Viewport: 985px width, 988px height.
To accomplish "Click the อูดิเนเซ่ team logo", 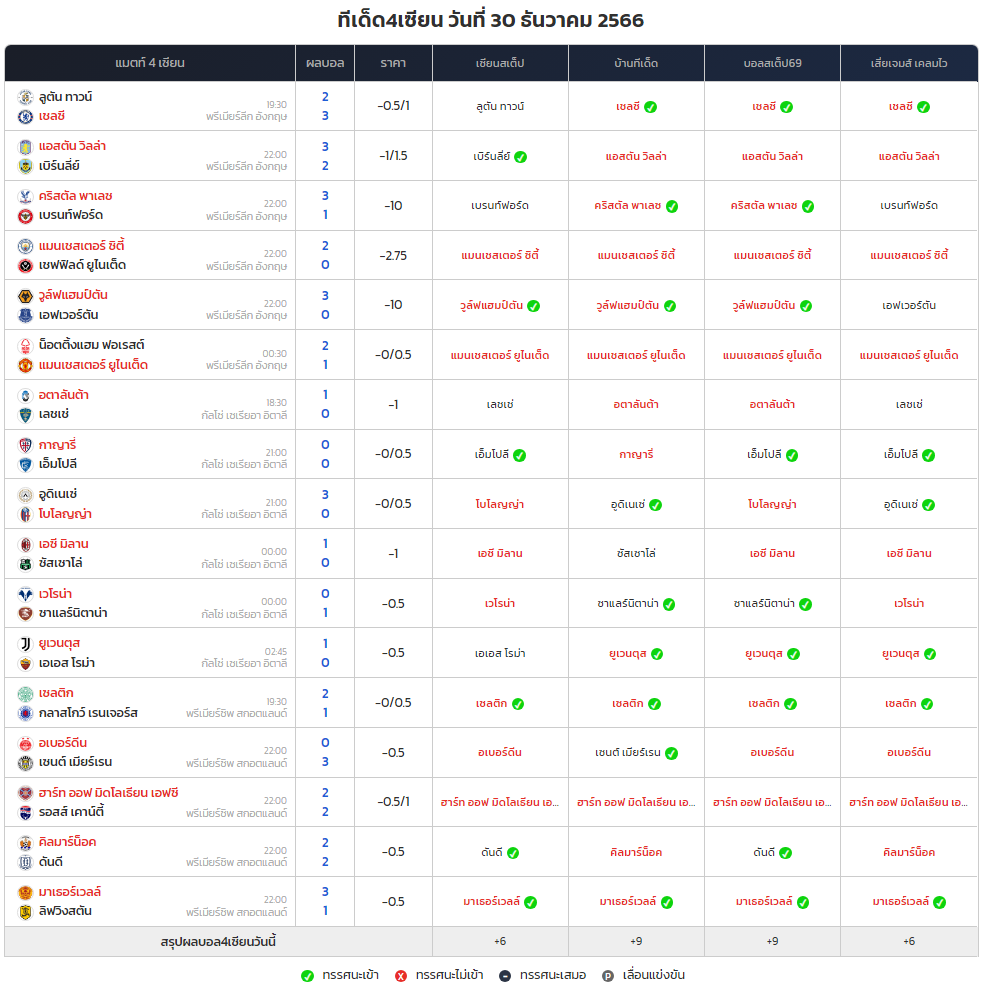I will point(25,495).
